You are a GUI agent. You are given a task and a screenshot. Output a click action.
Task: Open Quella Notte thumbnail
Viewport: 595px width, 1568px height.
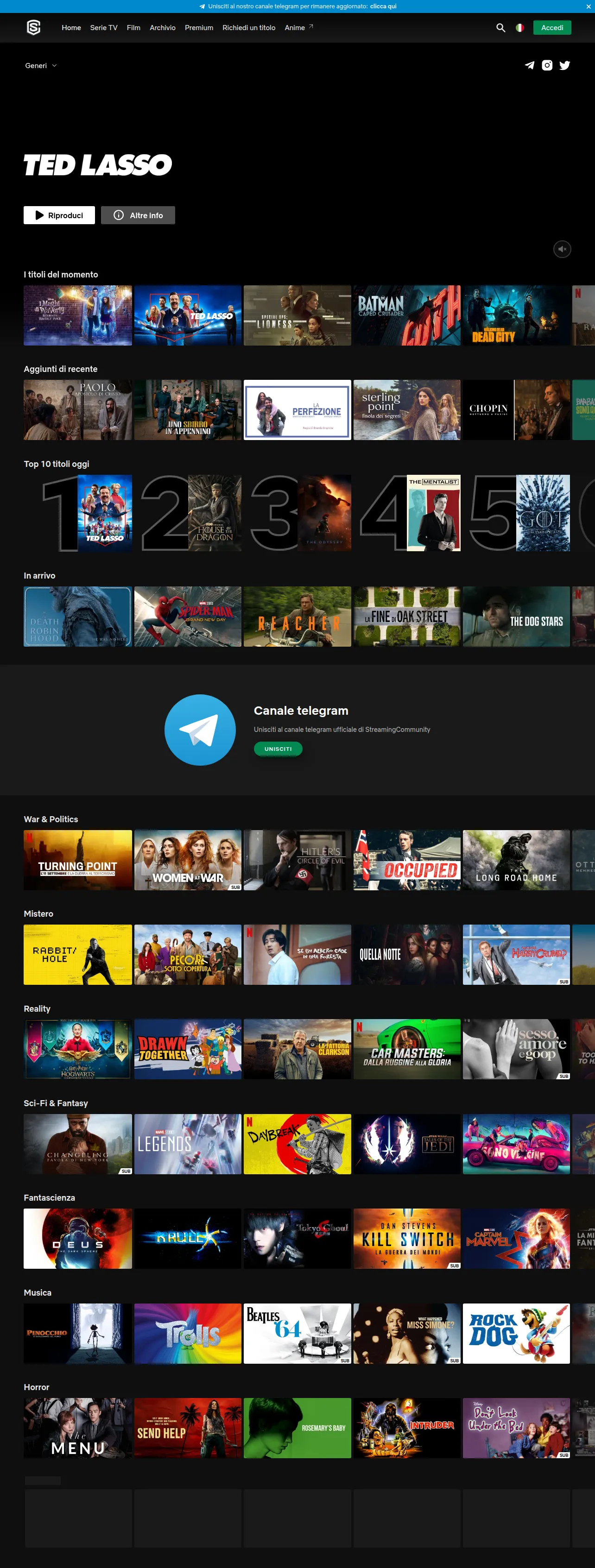tap(407, 954)
